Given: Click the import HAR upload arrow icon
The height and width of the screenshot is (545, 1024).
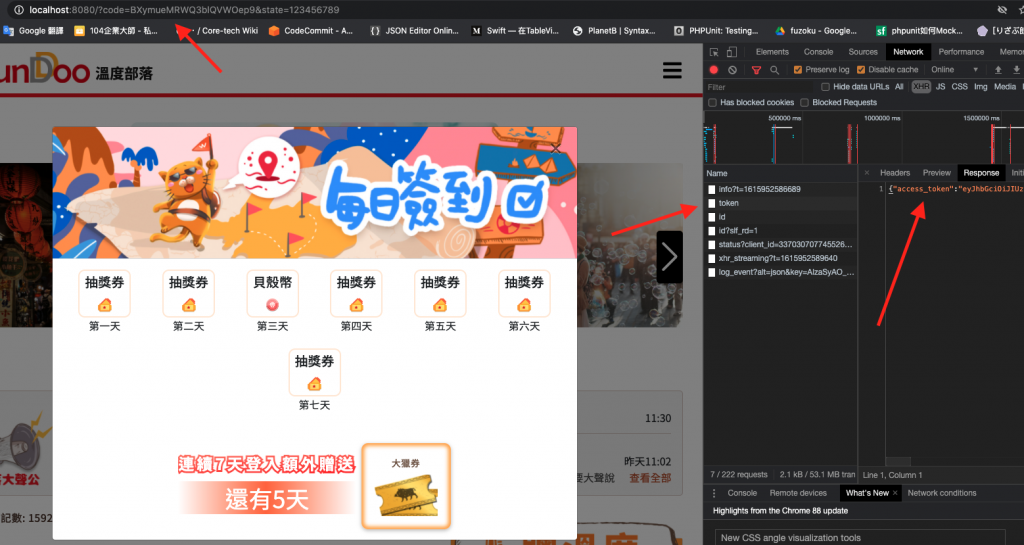Looking at the screenshot, I should pos(998,70).
